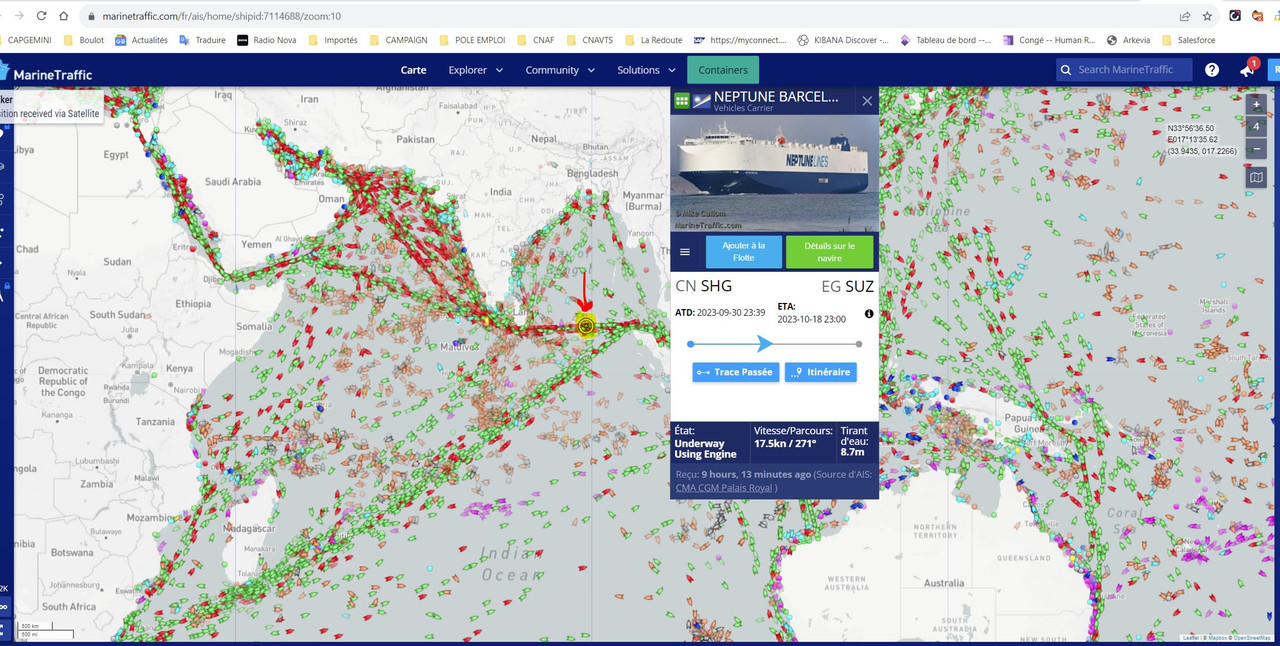Share the page using the share icon
This screenshot has width=1280, height=646.
click(x=1185, y=16)
